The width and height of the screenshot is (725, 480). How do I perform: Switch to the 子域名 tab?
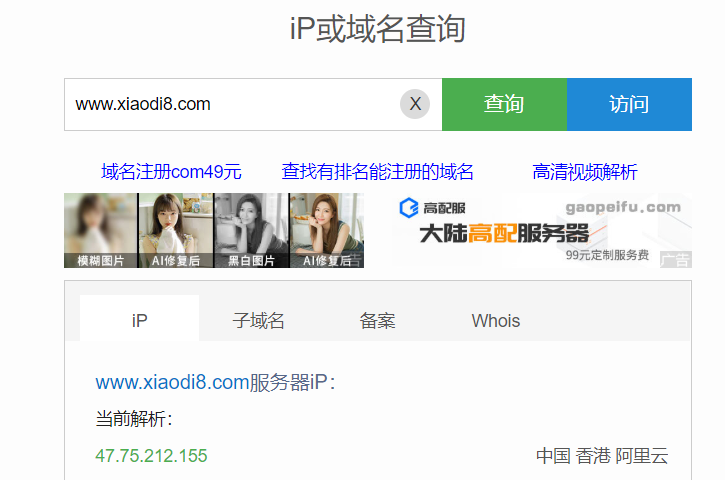[258, 320]
